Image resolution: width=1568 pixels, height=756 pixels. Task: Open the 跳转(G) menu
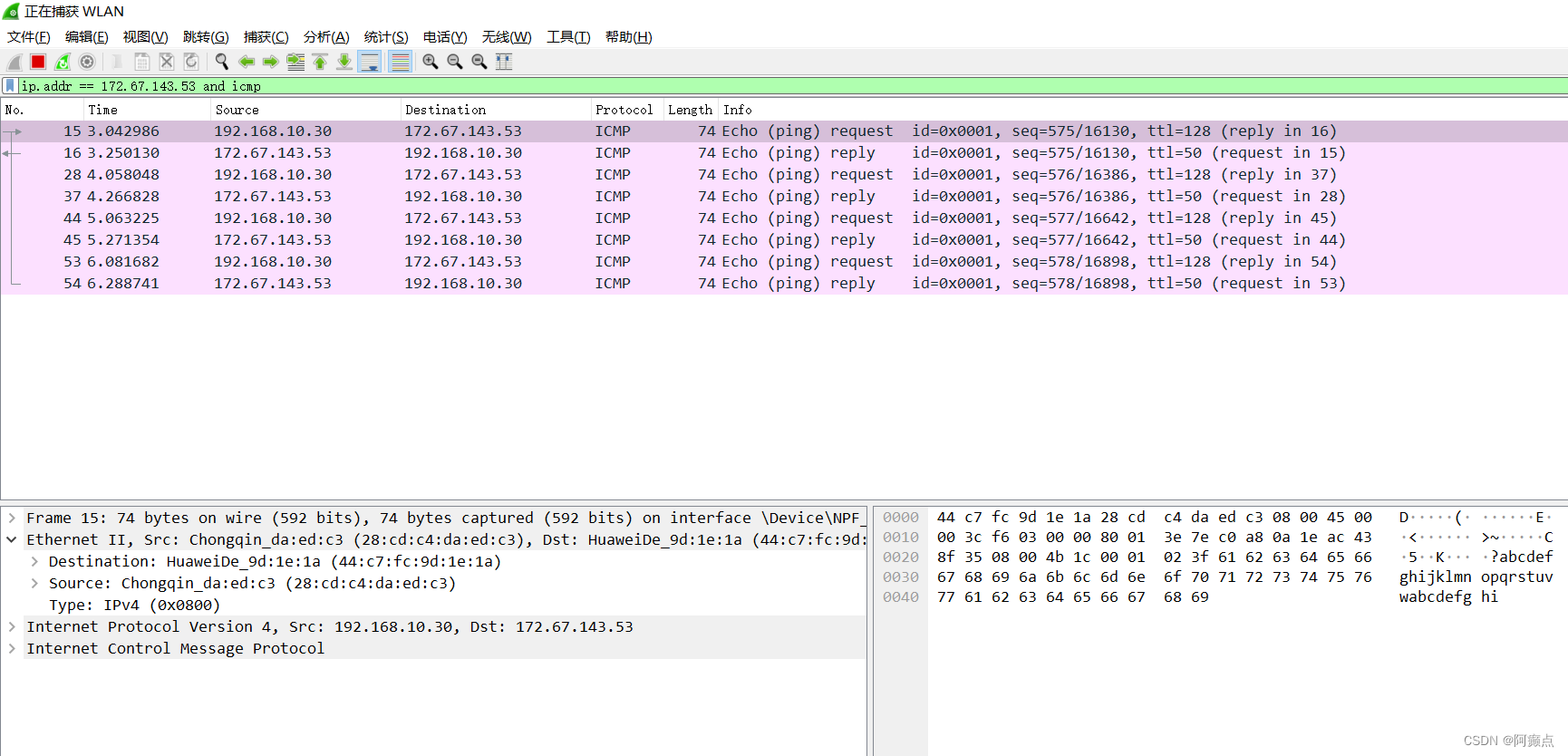click(206, 37)
